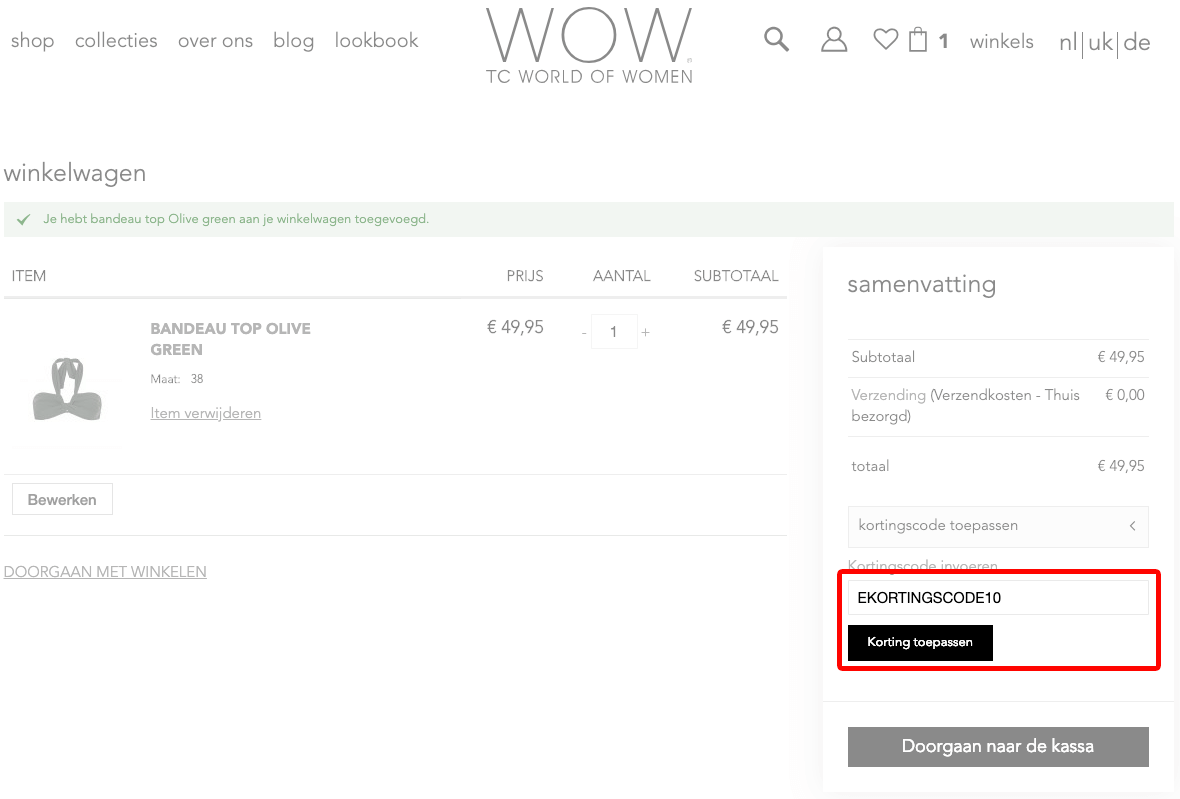Open the wishlist heart icon
This screenshot has width=1180, height=799.
(x=886, y=39)
